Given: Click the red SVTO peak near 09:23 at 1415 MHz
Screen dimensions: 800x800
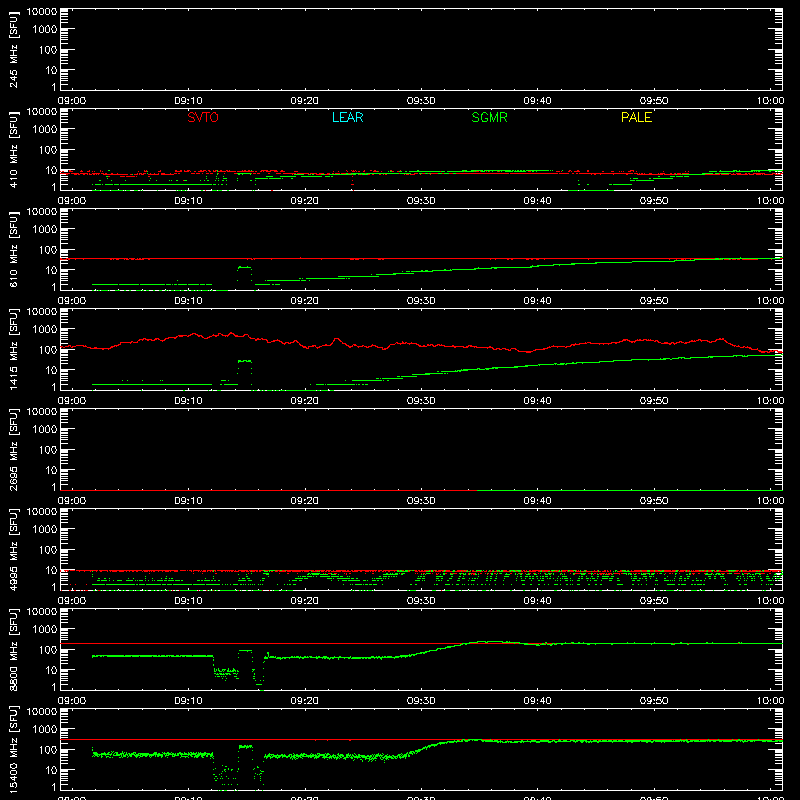Looking at the screenshot, I should (336, 339).
